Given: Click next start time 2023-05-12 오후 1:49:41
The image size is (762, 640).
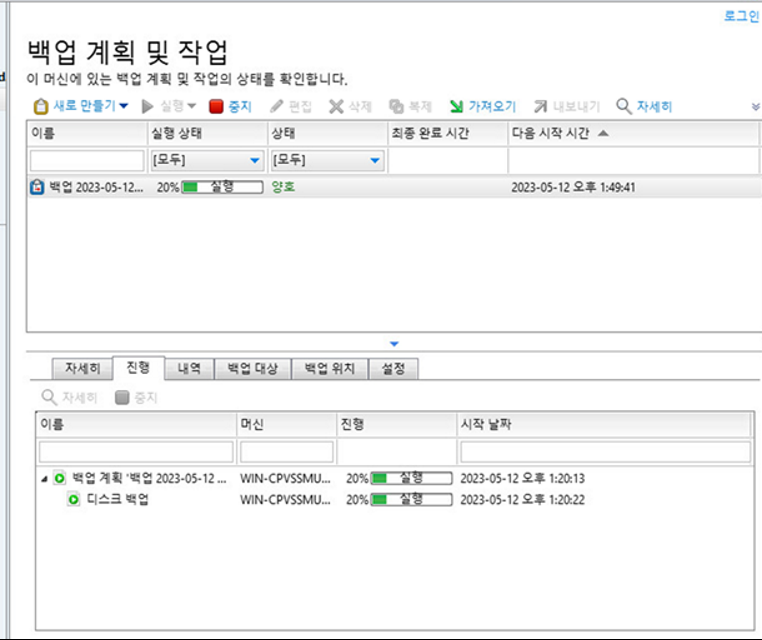Looking at the screenshot, I should 573,187.
